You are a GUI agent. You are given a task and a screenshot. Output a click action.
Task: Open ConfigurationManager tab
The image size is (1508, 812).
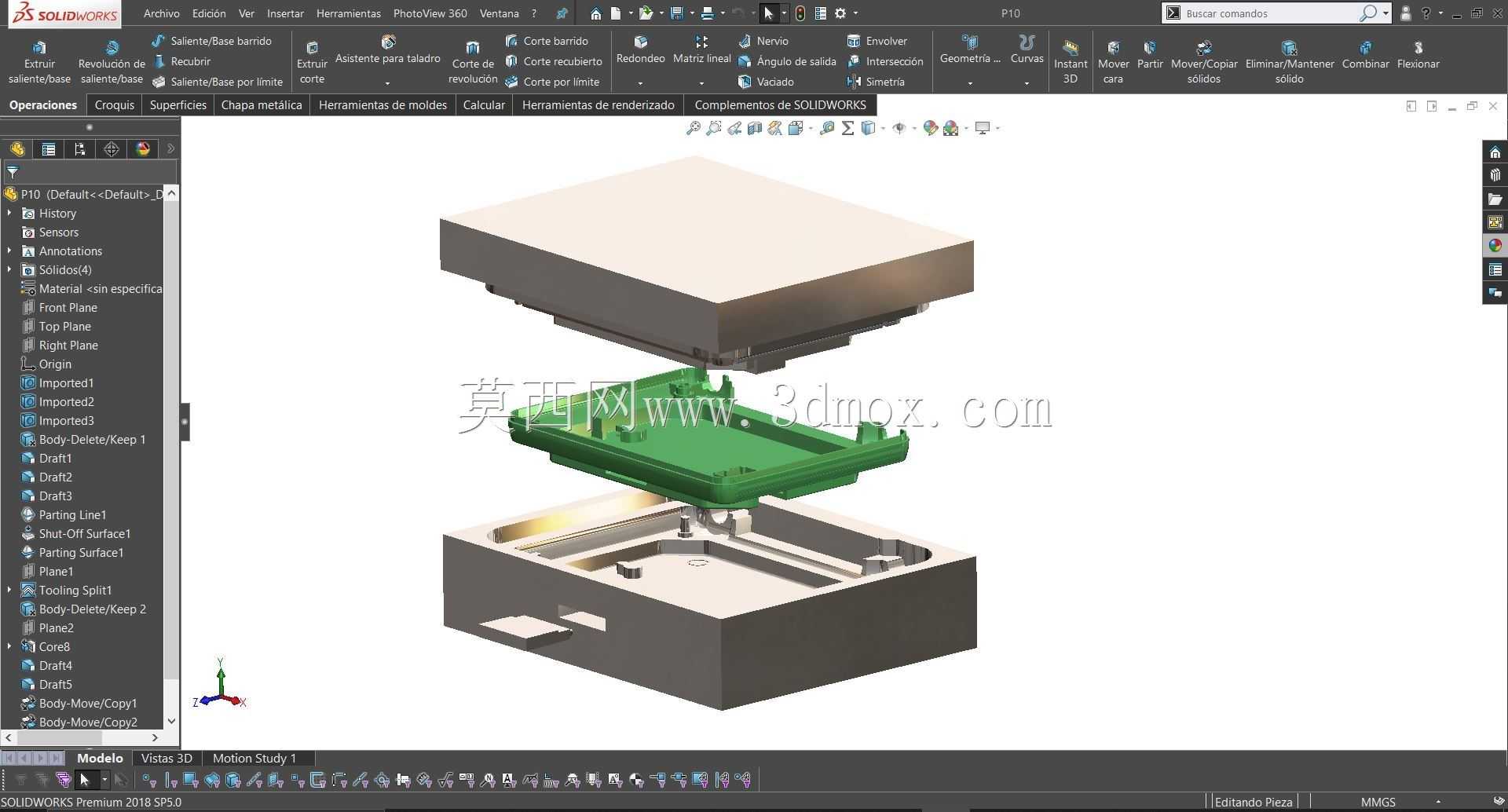click(80, 149)
